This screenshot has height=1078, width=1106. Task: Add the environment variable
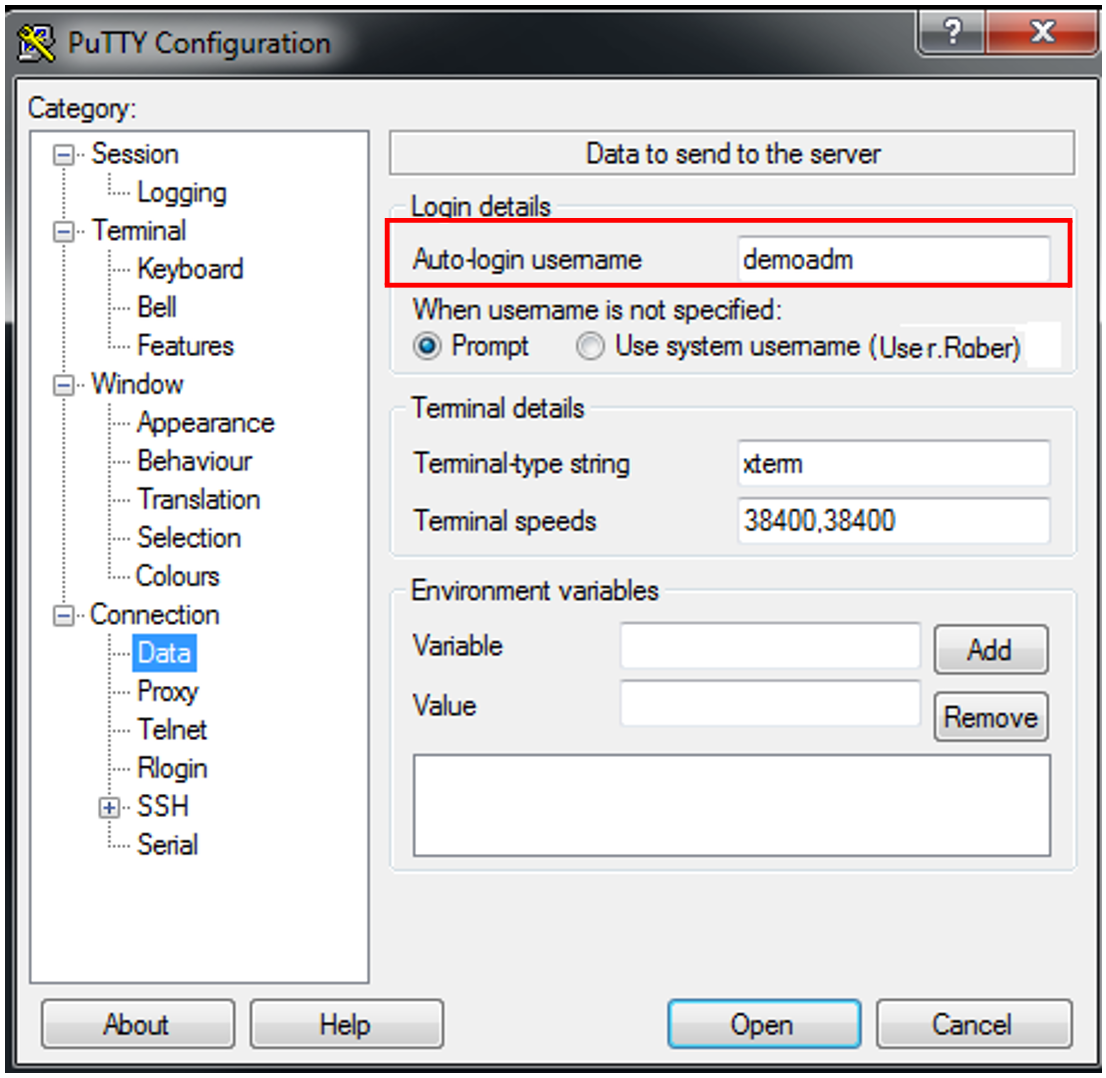(x=991, y=649)
